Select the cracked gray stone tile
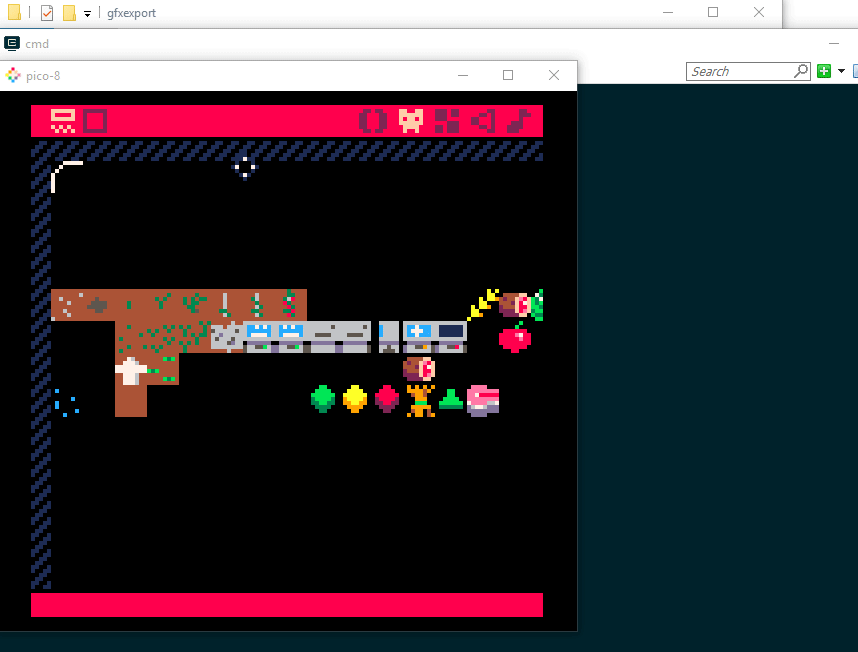 [x=227, y=337]
